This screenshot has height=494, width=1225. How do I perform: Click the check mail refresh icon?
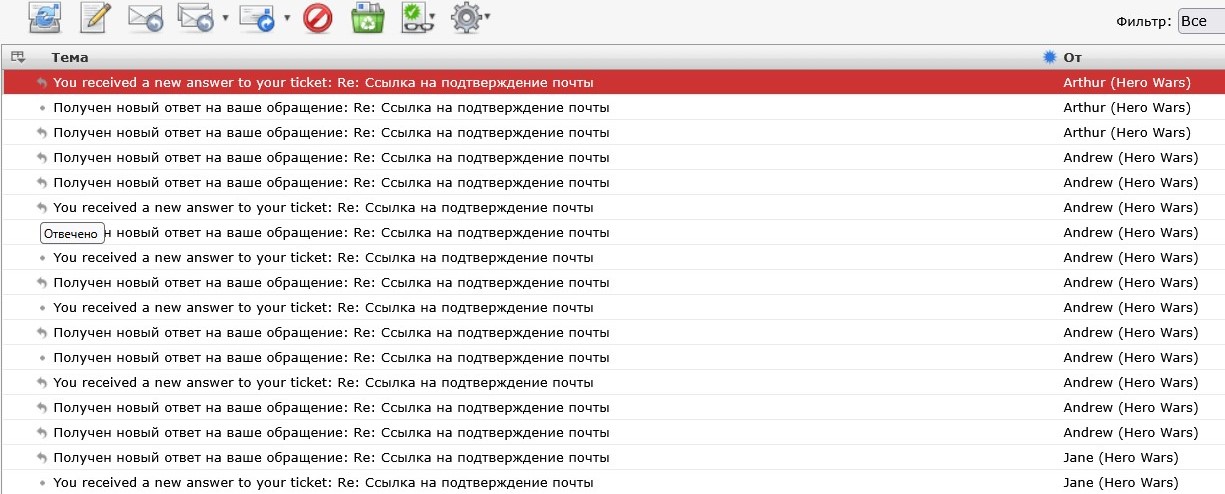pos(44,18)
